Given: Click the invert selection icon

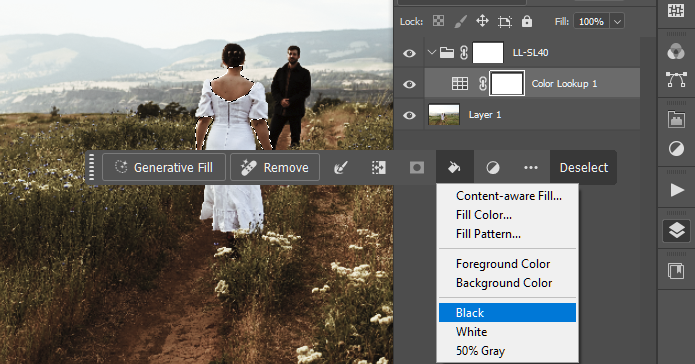Looking at the screenshot, I should [378, 168].
